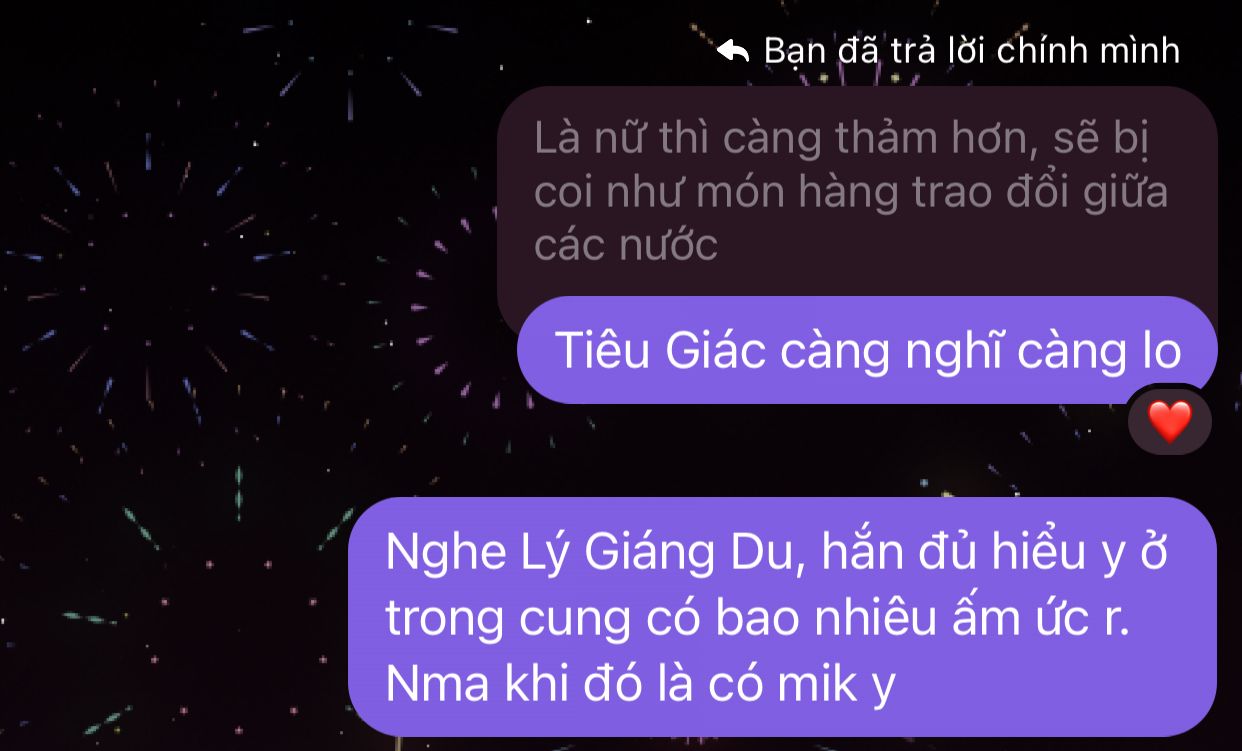Tap the red heart reaction
The height and width of the screenshot is (751, 1242).
1170,421
